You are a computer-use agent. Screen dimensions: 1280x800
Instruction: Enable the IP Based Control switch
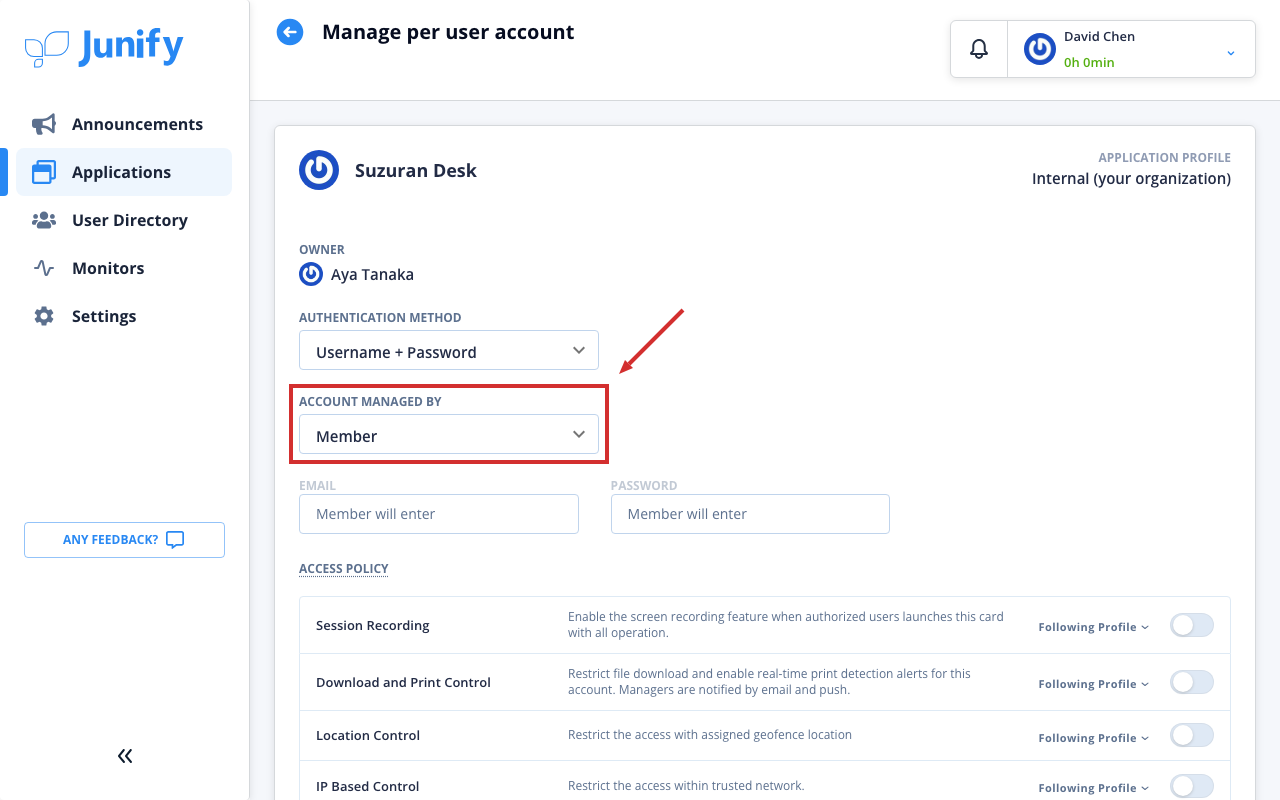click(1192, 787)
